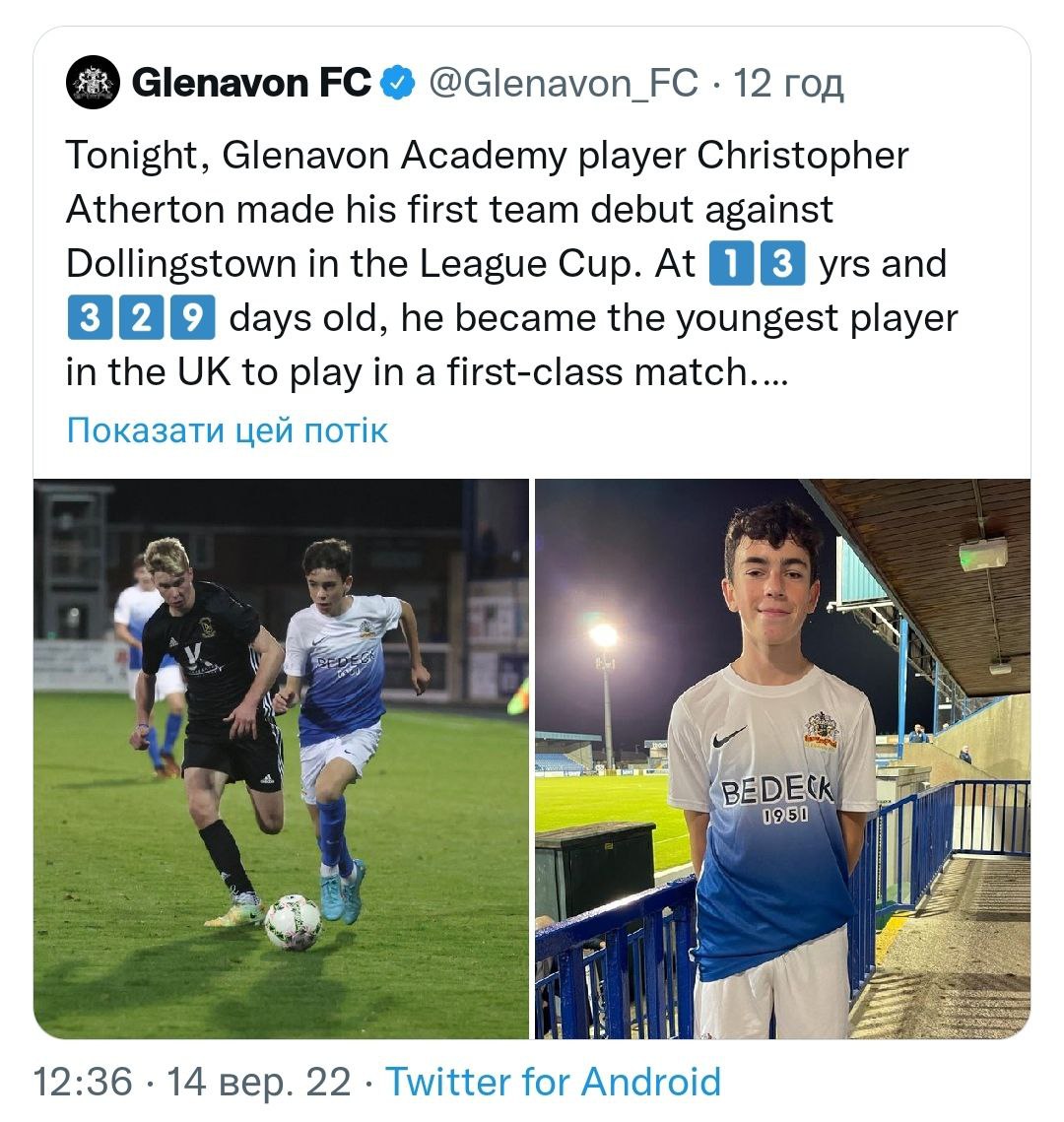Open the "12 год" tweet timestamp

click(x=788, y=84)
